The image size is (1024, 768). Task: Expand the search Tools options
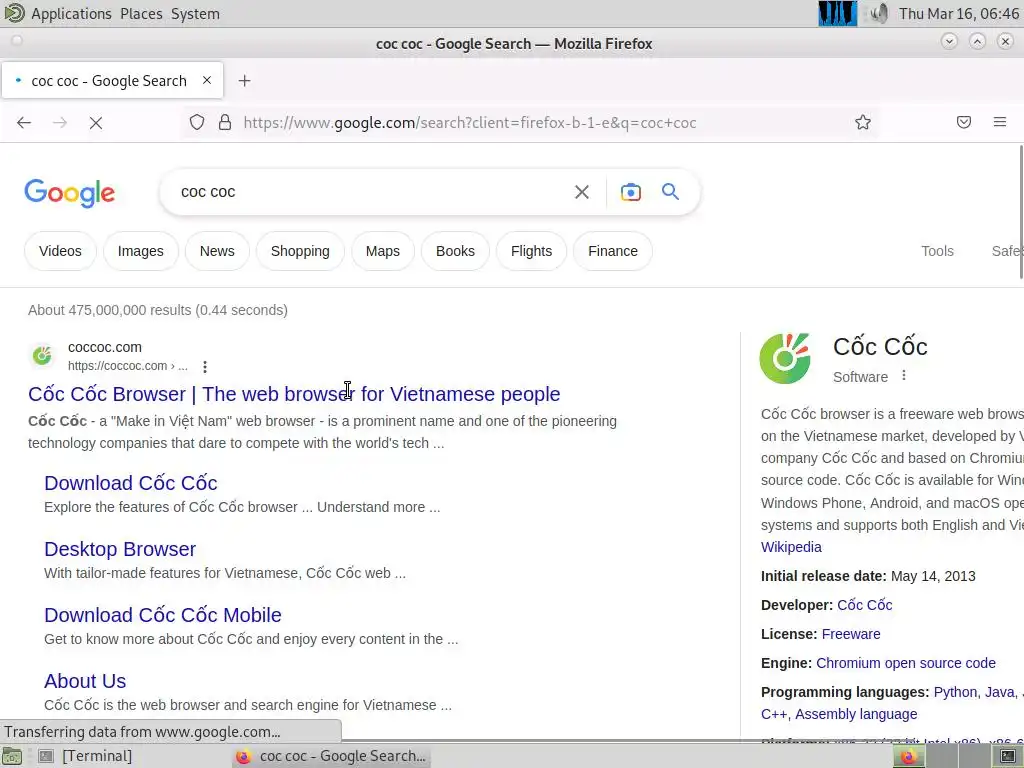937,251
